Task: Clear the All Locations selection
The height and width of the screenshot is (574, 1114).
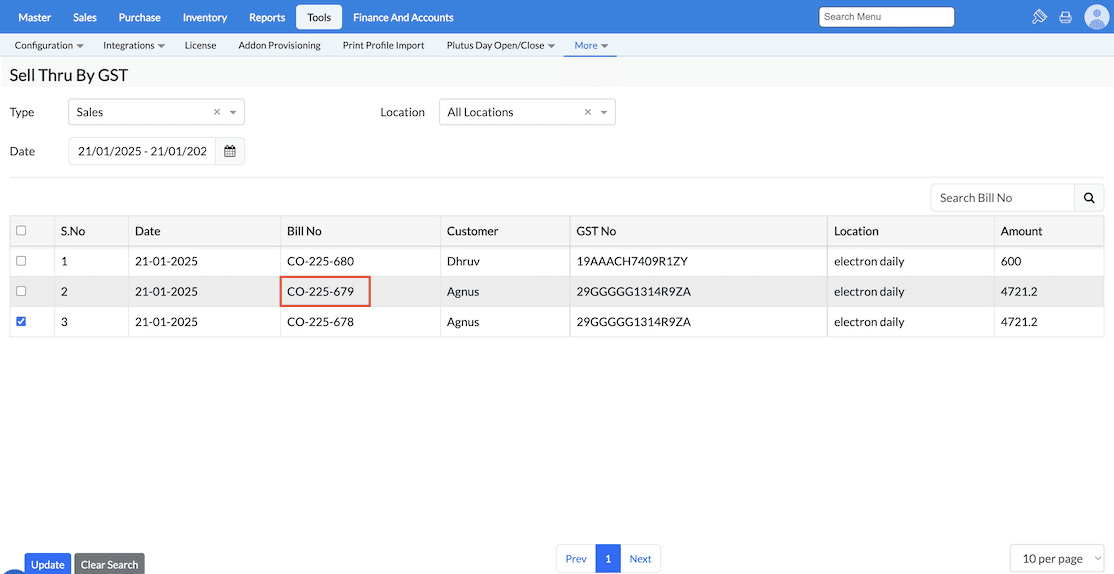Action: tap(588, 112)
